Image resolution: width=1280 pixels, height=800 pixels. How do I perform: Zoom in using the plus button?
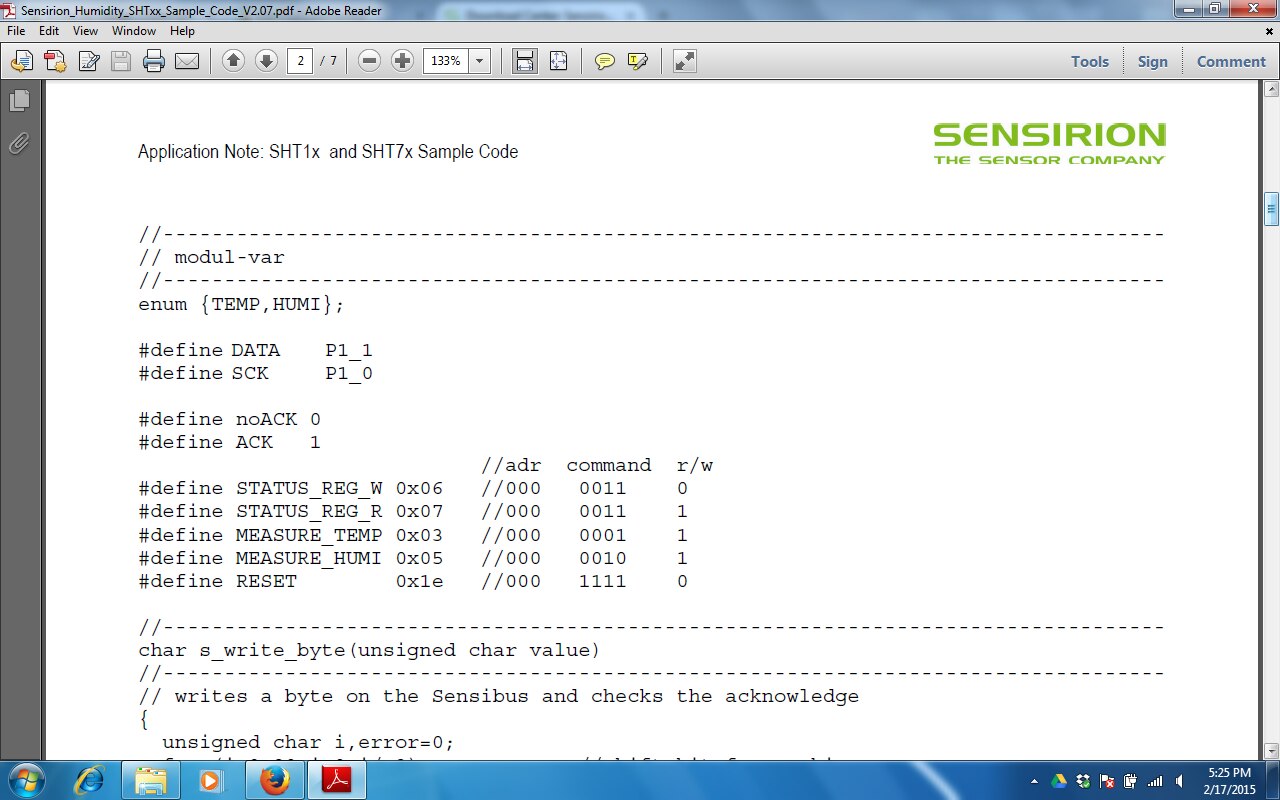pos(402,61)
